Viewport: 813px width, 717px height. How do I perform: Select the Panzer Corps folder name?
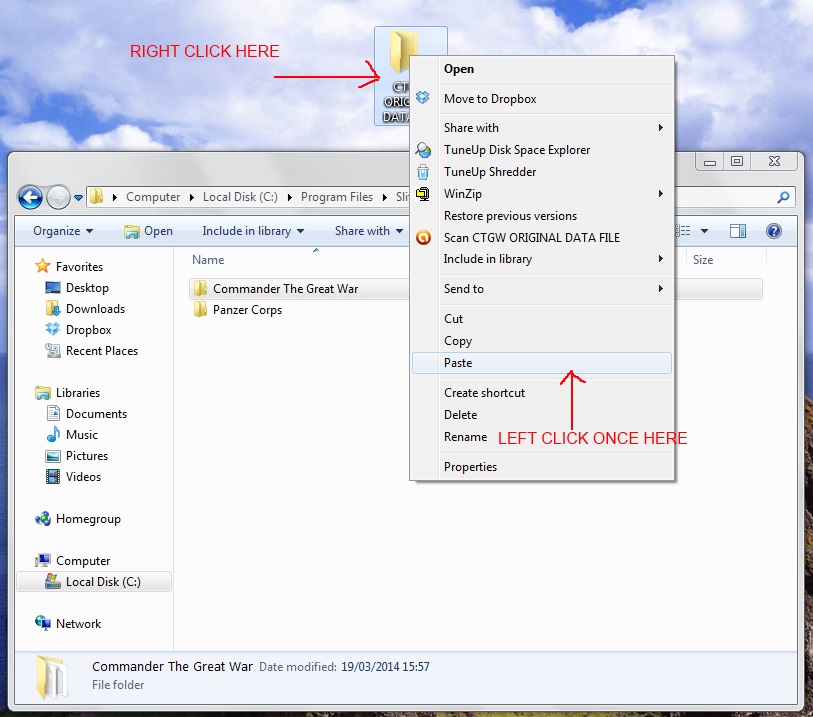click(247, 310)
